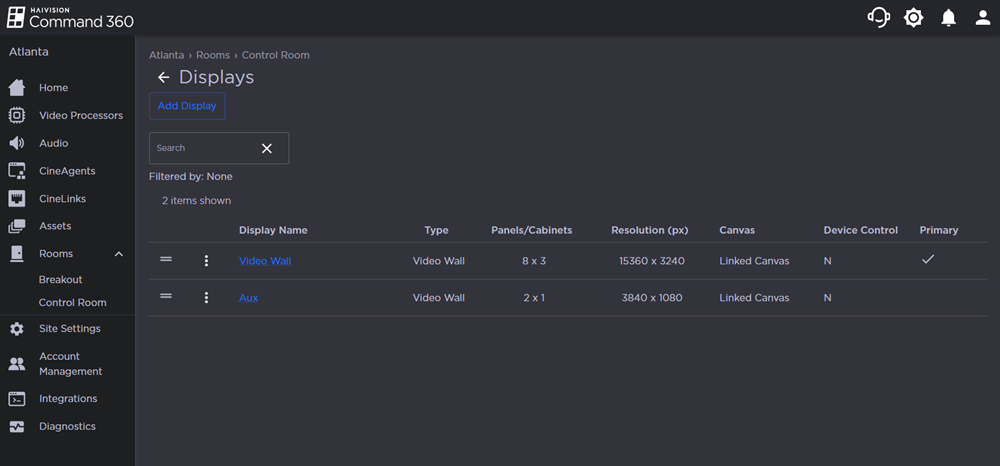Open the three-dot menu for Video Wall
This screenshot has width=1000, height=466.
point(207,261)
